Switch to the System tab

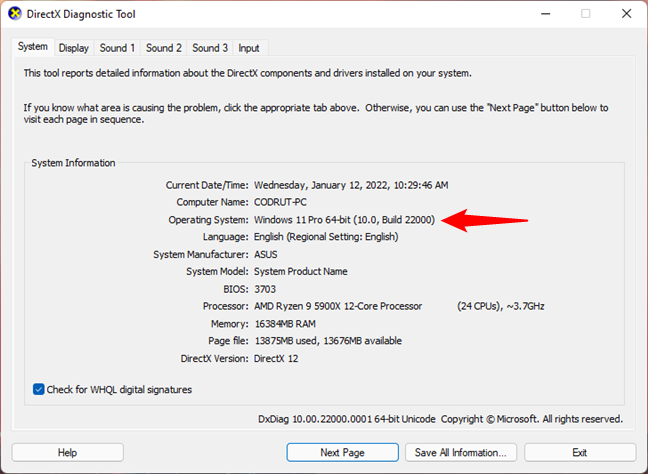pyautogui.click(x=33, y=47)
